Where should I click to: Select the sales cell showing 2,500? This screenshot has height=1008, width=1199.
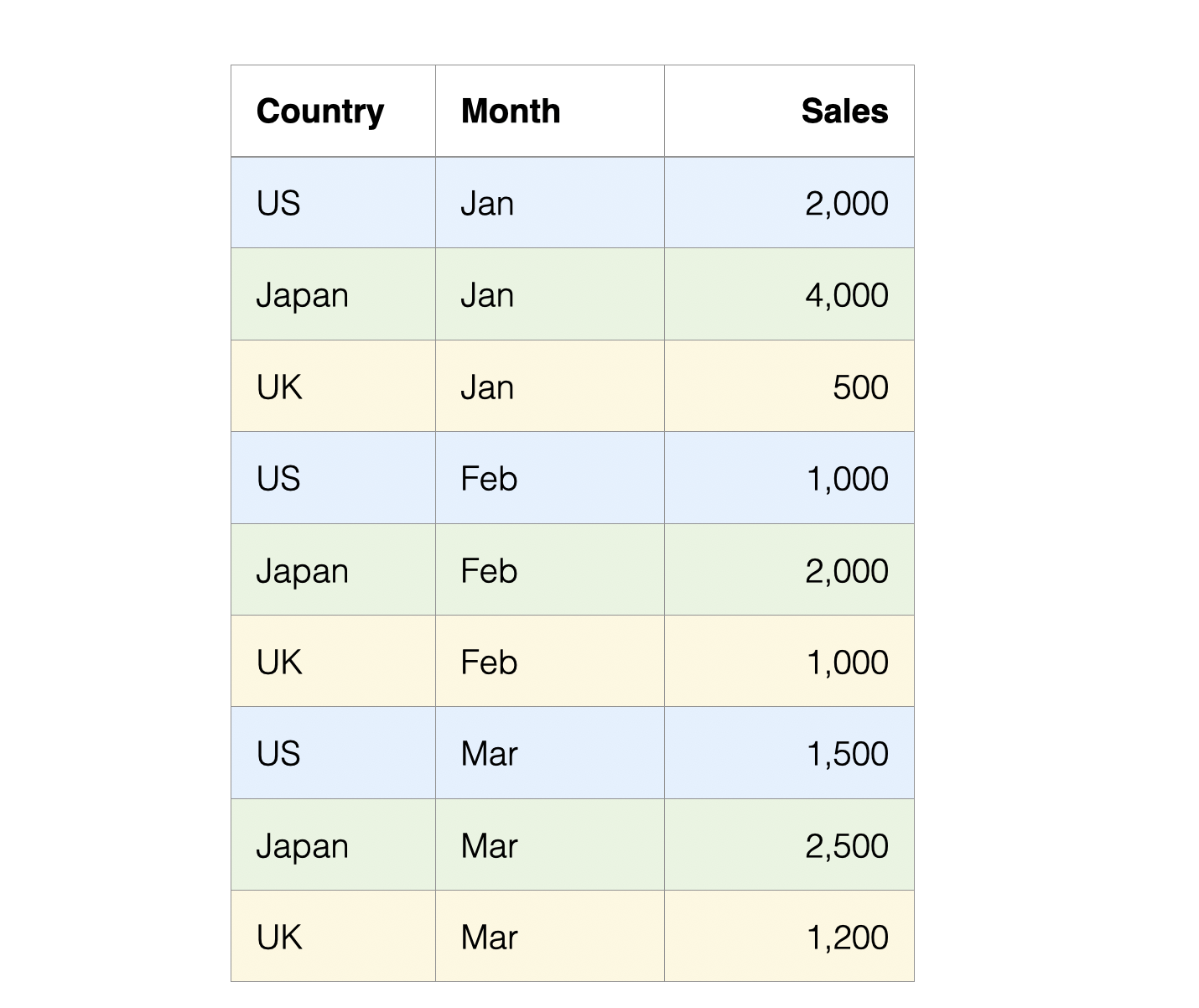coord(789,845)
